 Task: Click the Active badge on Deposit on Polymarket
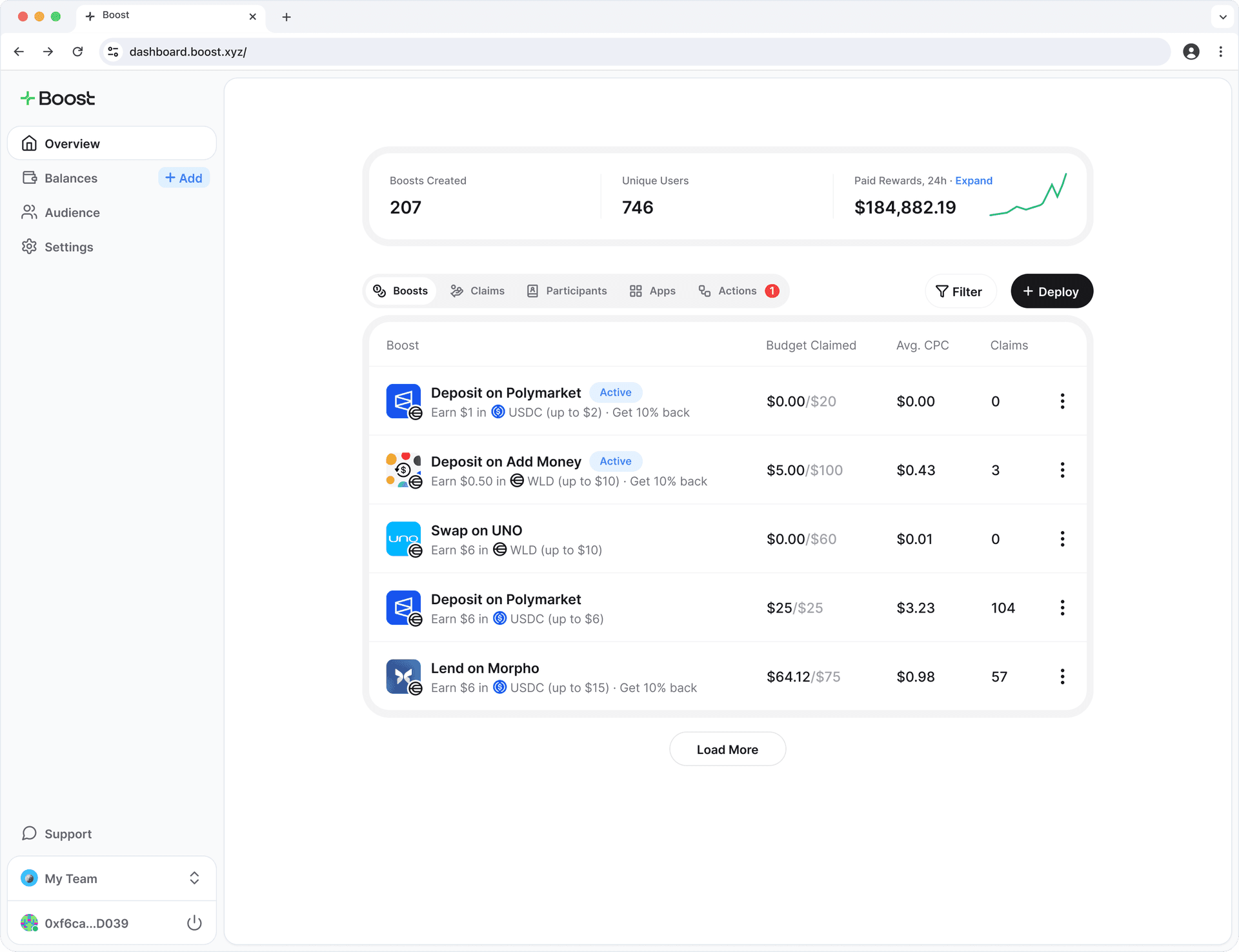(x=615, y=392)
